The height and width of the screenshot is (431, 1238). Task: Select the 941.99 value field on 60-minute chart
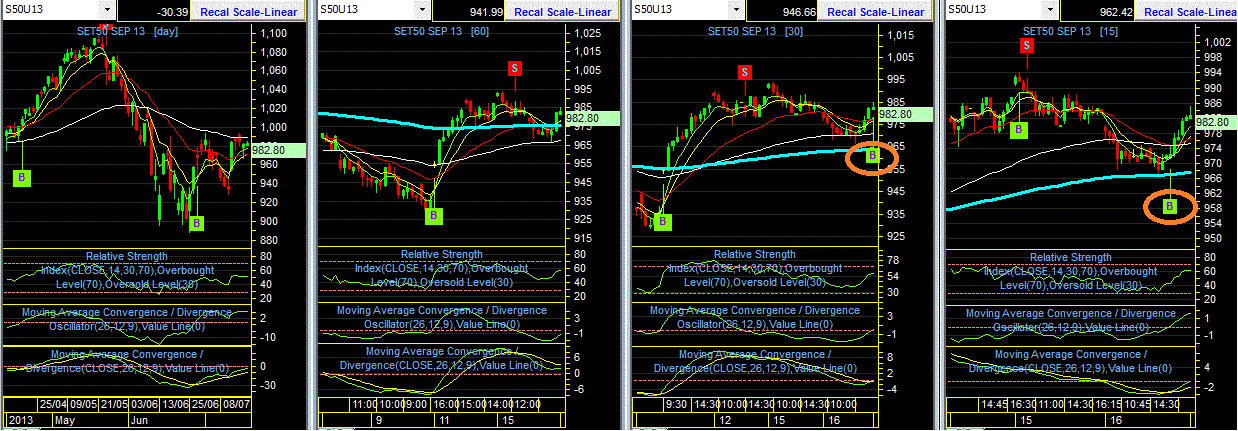tap(469, 11)
